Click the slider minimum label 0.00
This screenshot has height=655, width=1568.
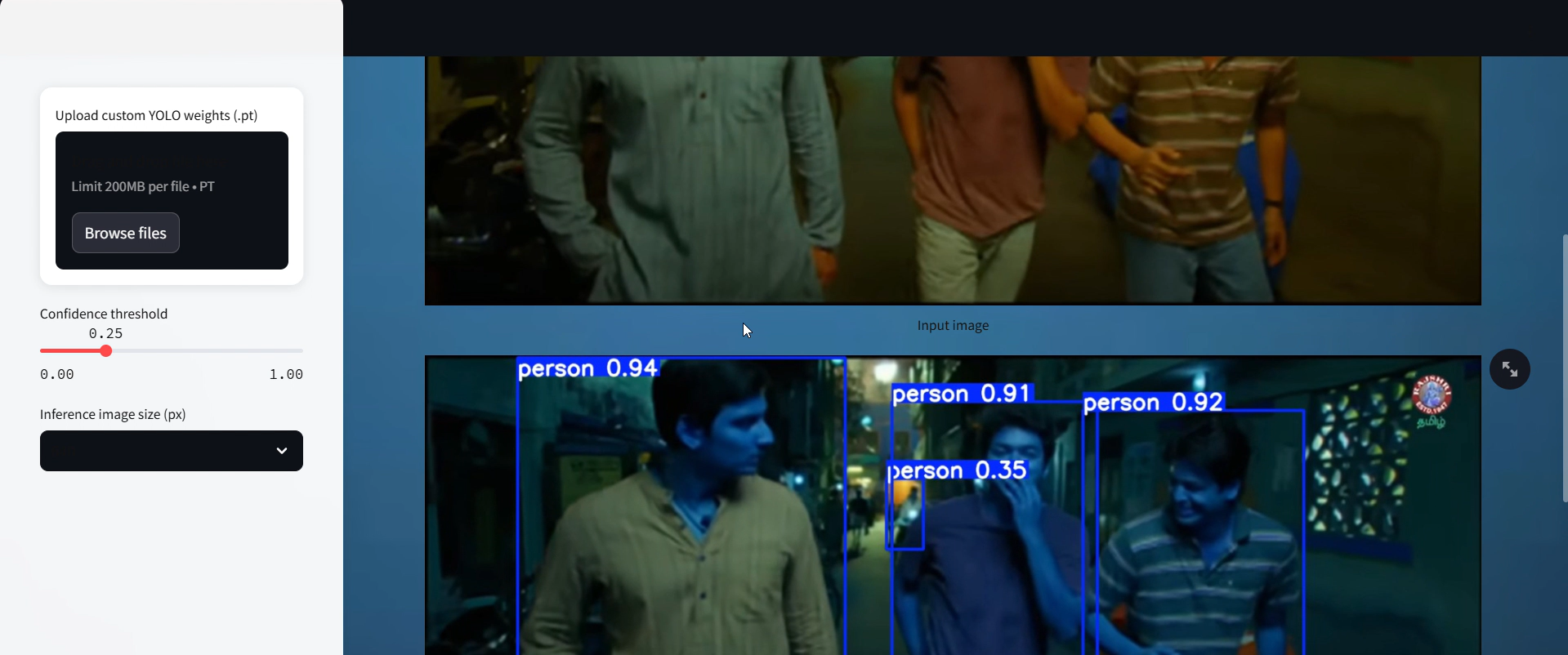[x=57, y=374]
